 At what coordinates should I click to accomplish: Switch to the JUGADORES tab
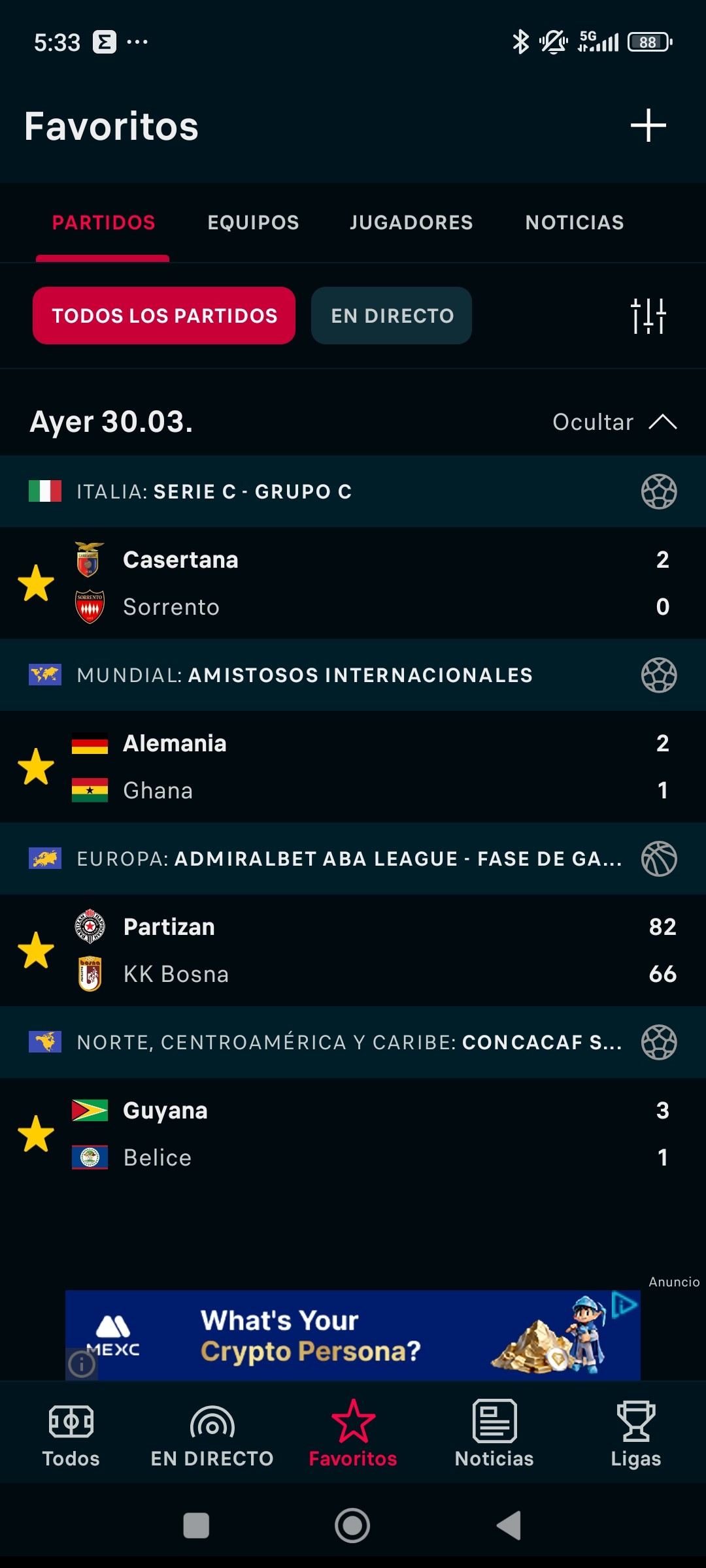click(411, 223)
